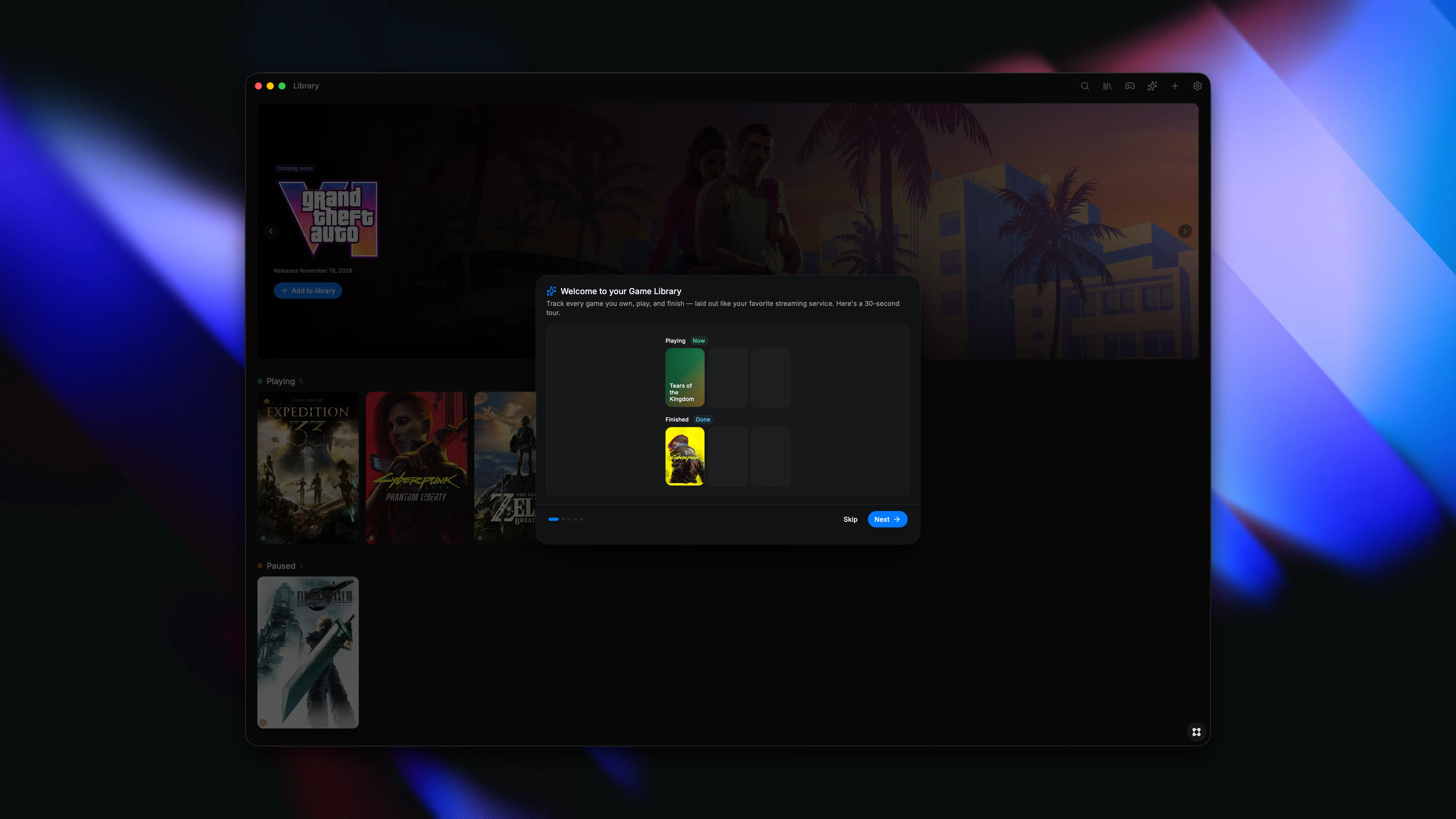Add a game with the plus icon
1456x819 pixels.
(1175, 86)
